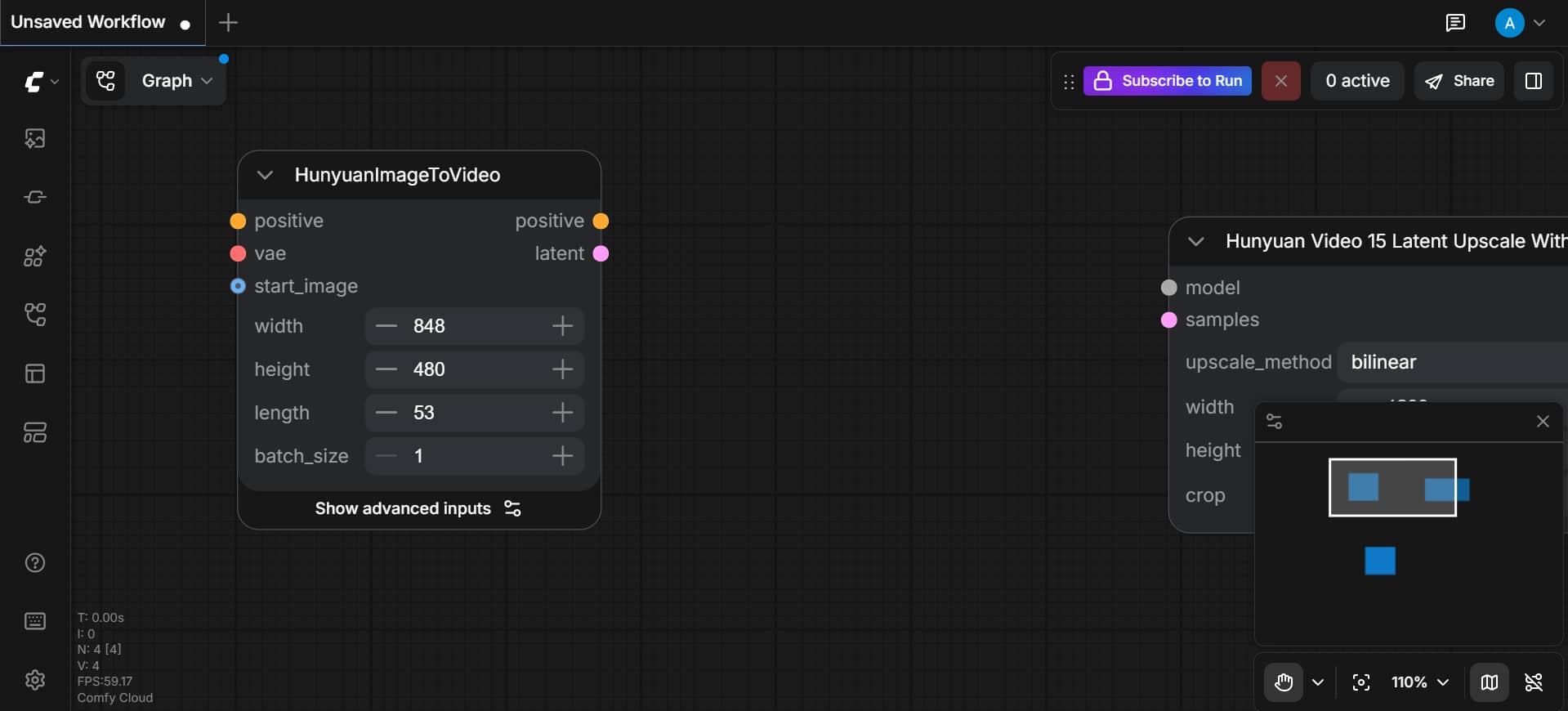Click the samples input connector dot
Viewport: 1568px width, 711px height.
point(1169,320)
